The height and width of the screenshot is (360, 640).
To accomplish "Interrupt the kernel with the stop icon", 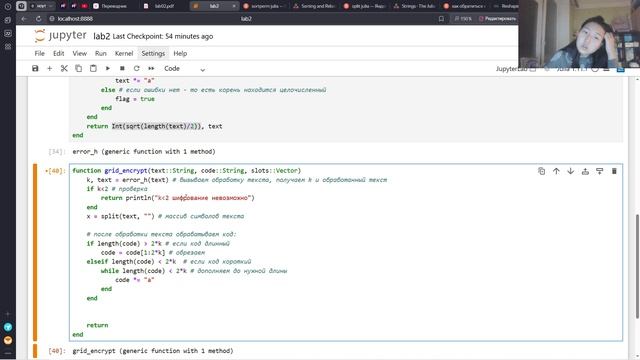I will click(122, 69).
